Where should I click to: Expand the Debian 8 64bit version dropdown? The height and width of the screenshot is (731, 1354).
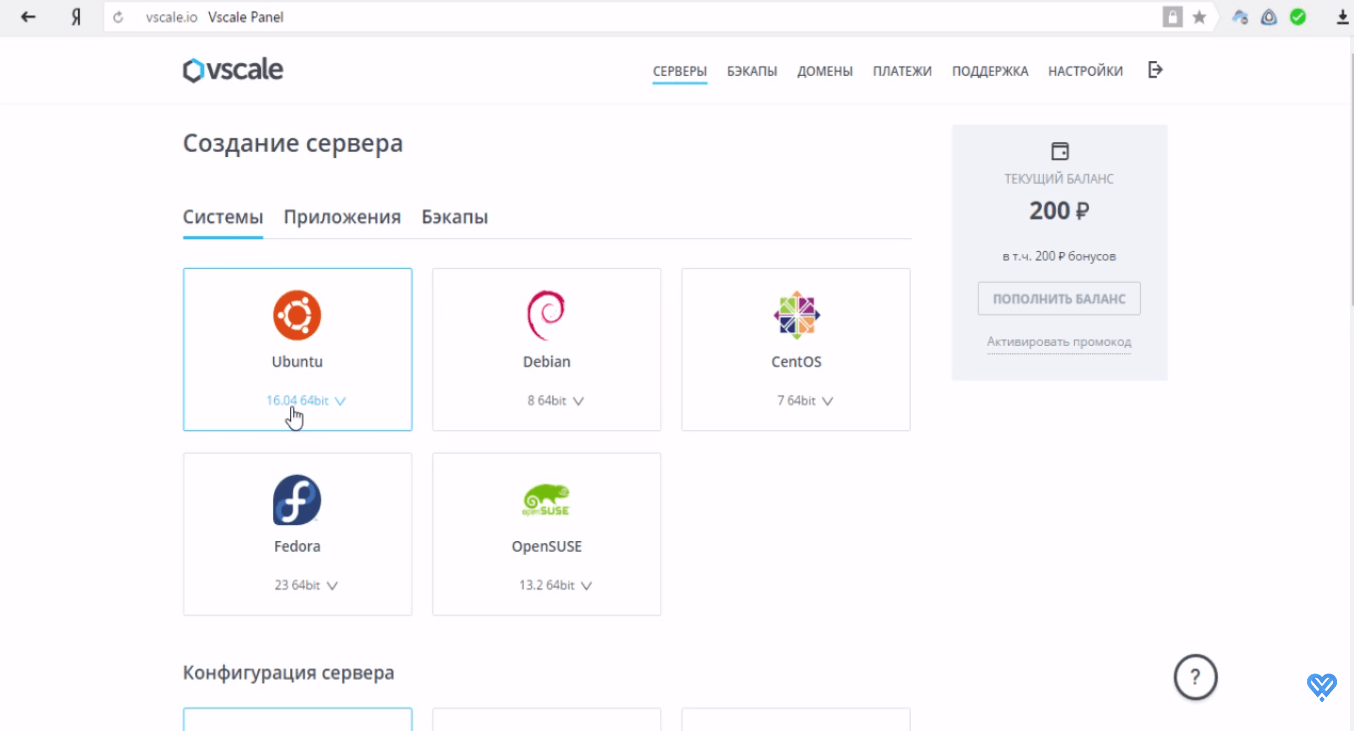[556, 401]
